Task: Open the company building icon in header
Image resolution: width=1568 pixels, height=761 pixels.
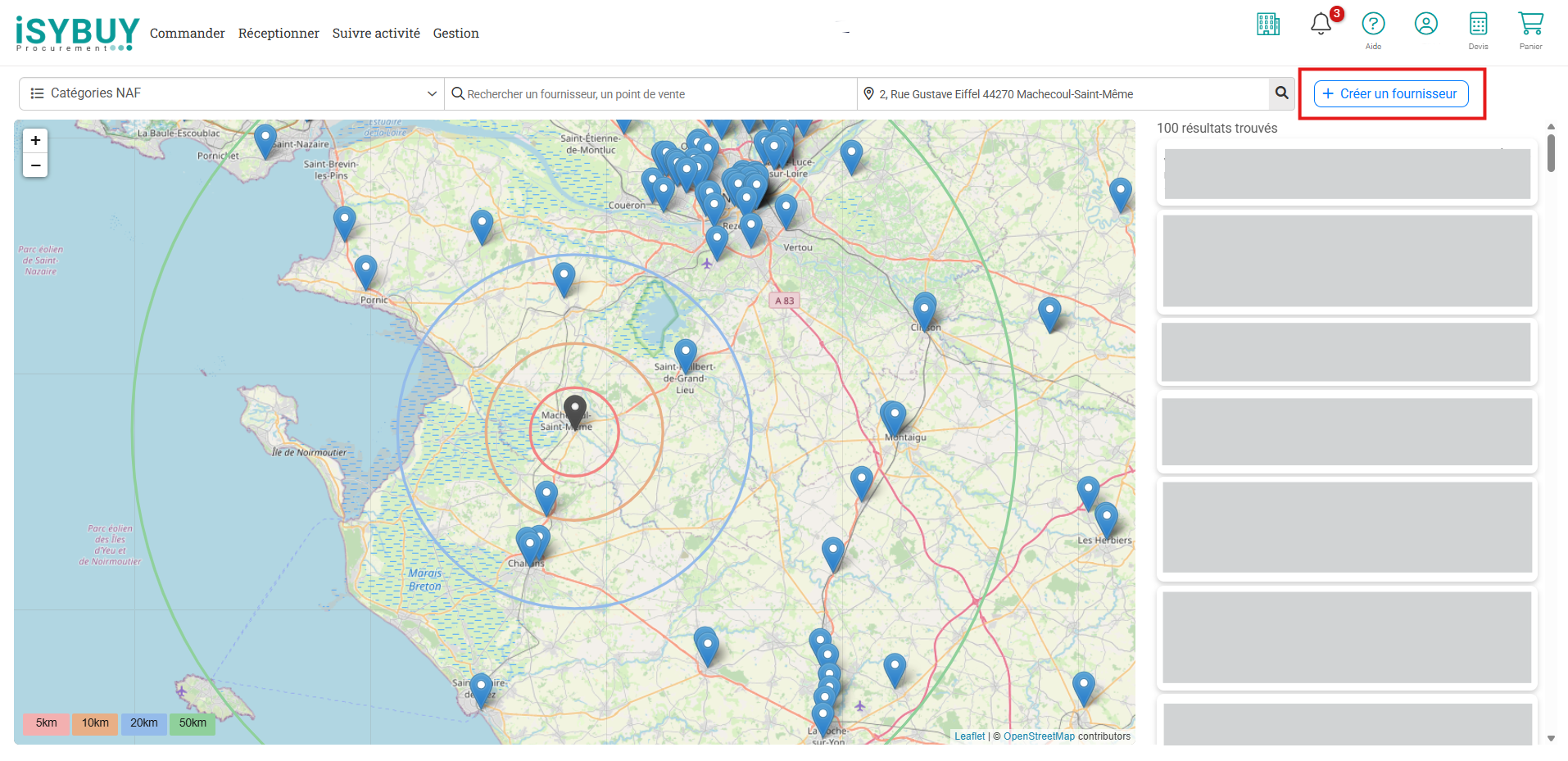Action: [1267, 25]
